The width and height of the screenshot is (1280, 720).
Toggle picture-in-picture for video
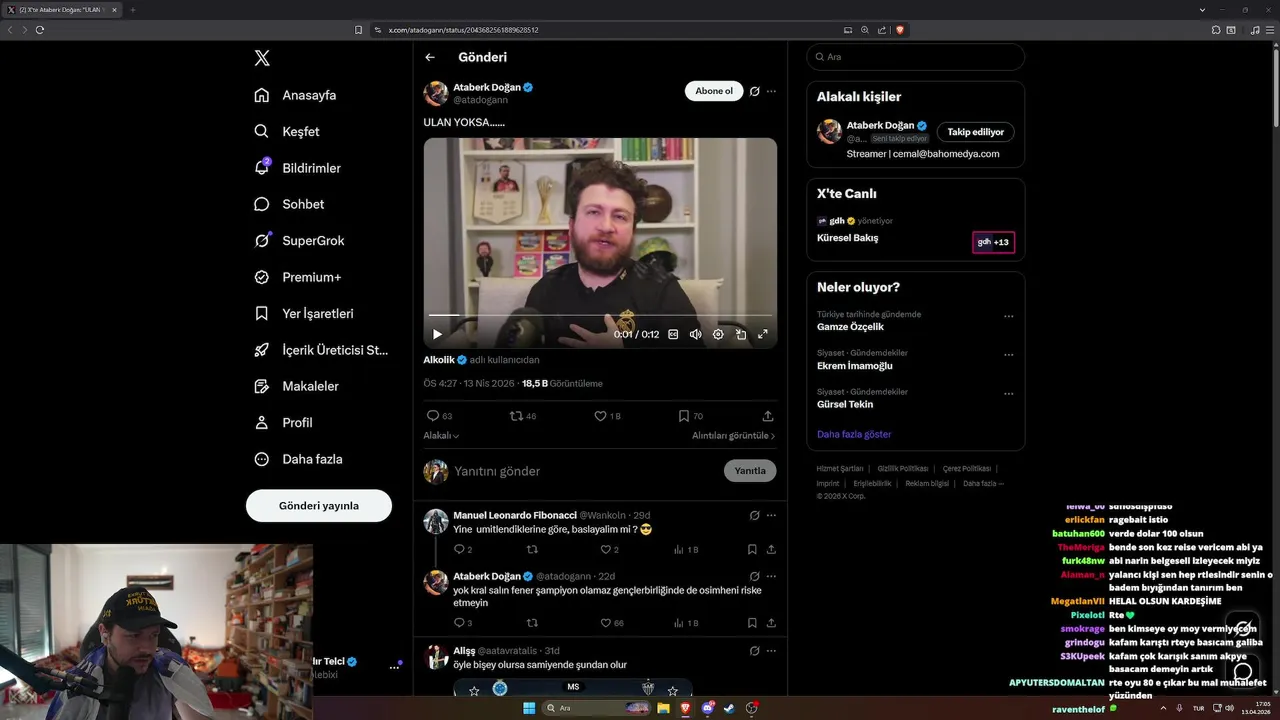(741, 334)
